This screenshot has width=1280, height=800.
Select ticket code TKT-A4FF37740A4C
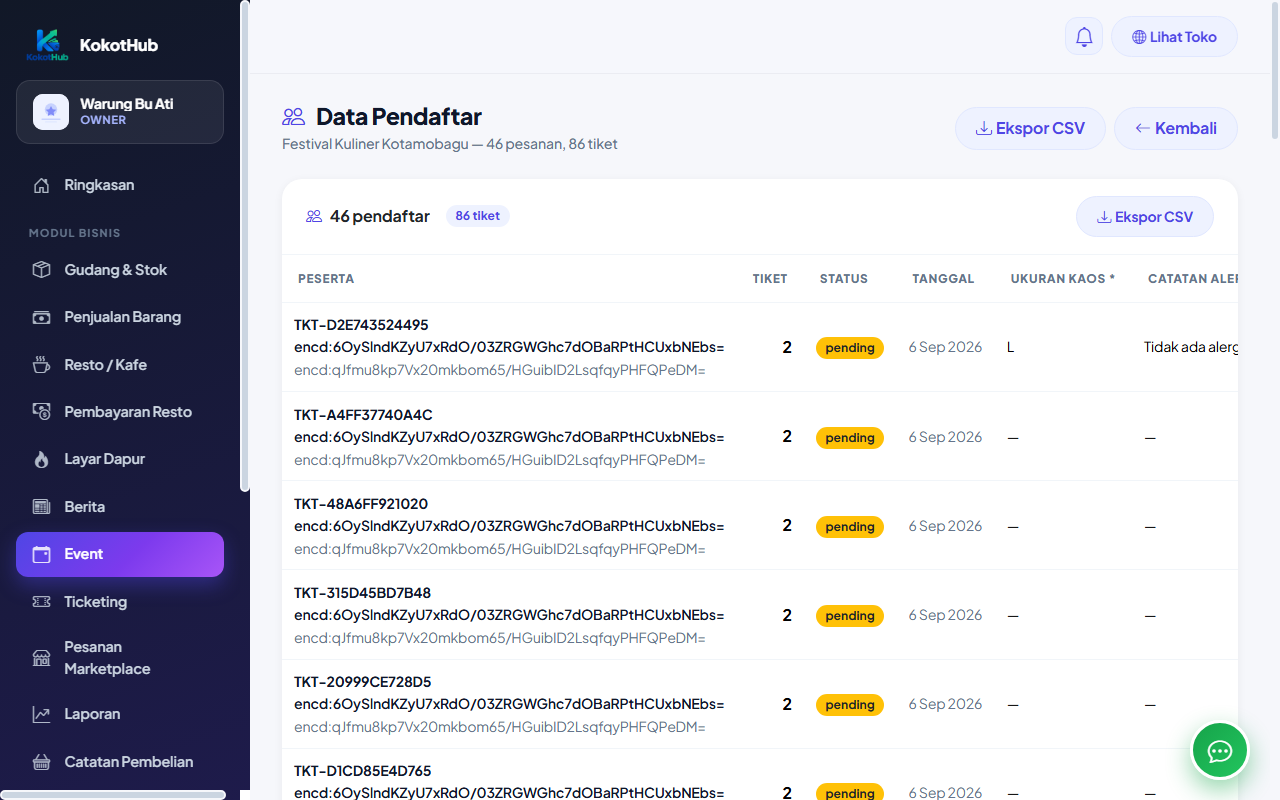(363, 415)
